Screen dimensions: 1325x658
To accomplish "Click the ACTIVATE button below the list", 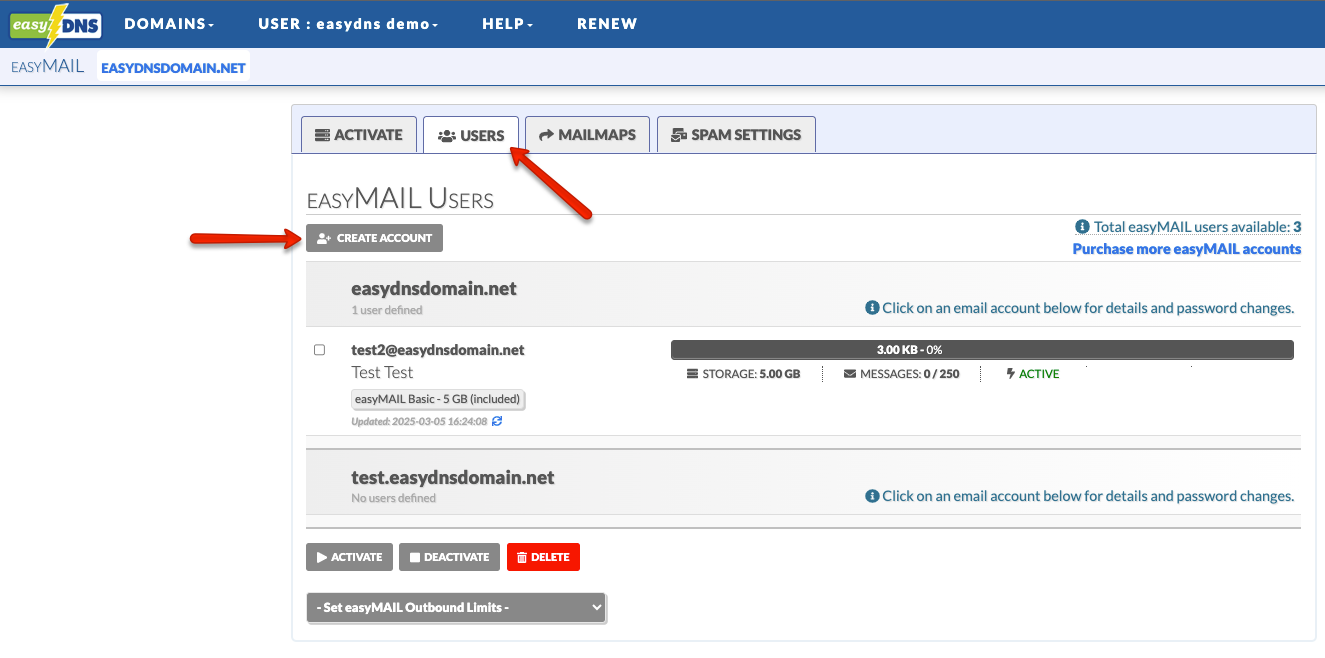I will [349, 557].
